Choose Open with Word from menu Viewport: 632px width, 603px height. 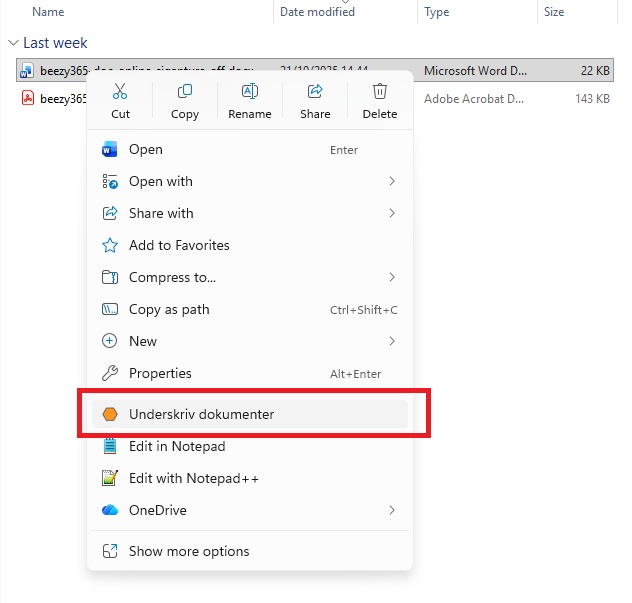[146, 149]
